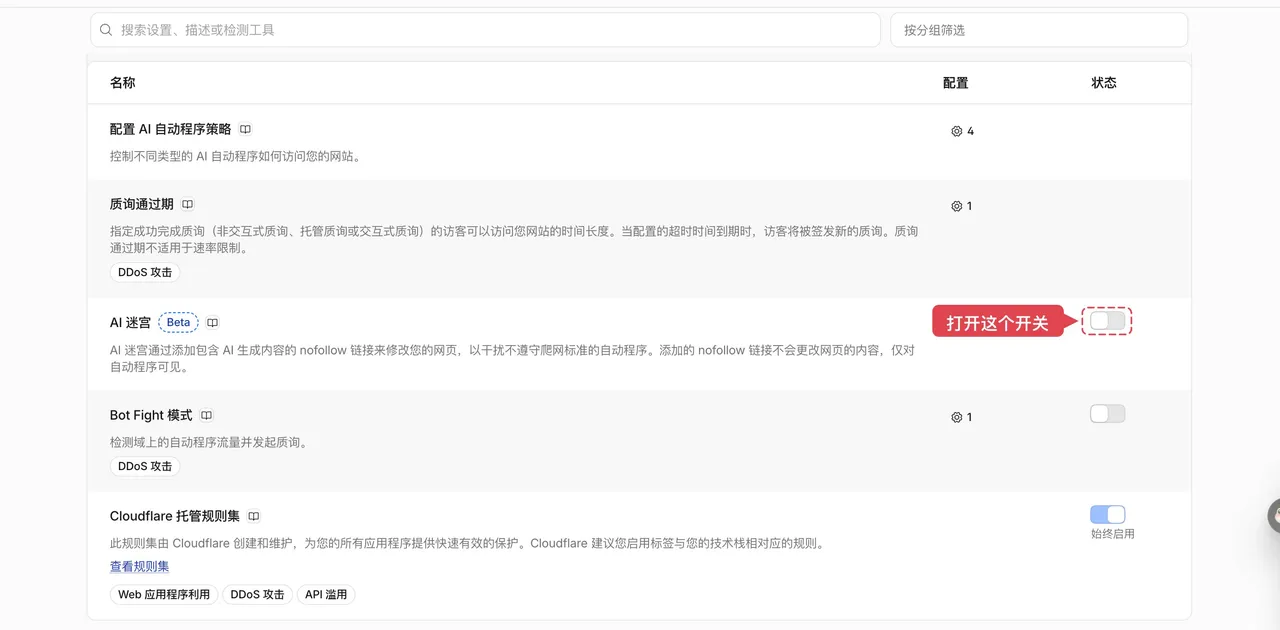This screenshot has width=1280, height=630.
Task: Click the 配置 column header
Action: 955,83
